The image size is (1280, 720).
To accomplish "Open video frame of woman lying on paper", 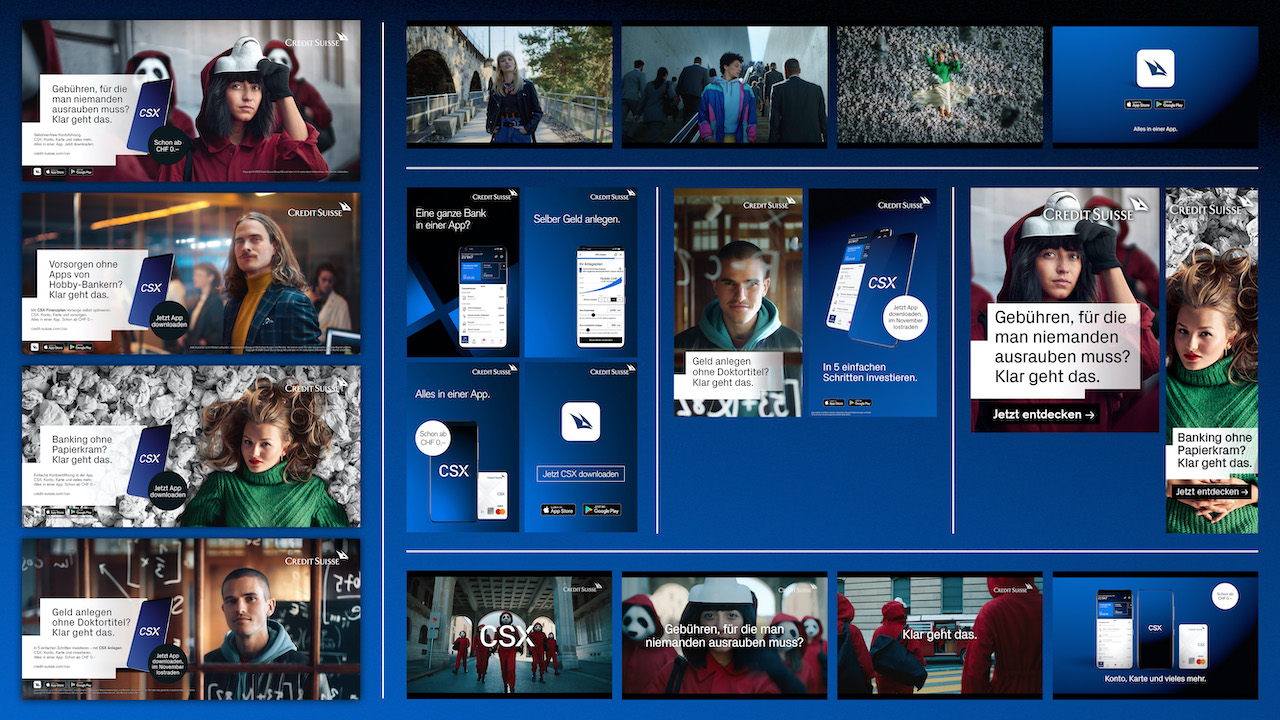I will click(940, 86).
